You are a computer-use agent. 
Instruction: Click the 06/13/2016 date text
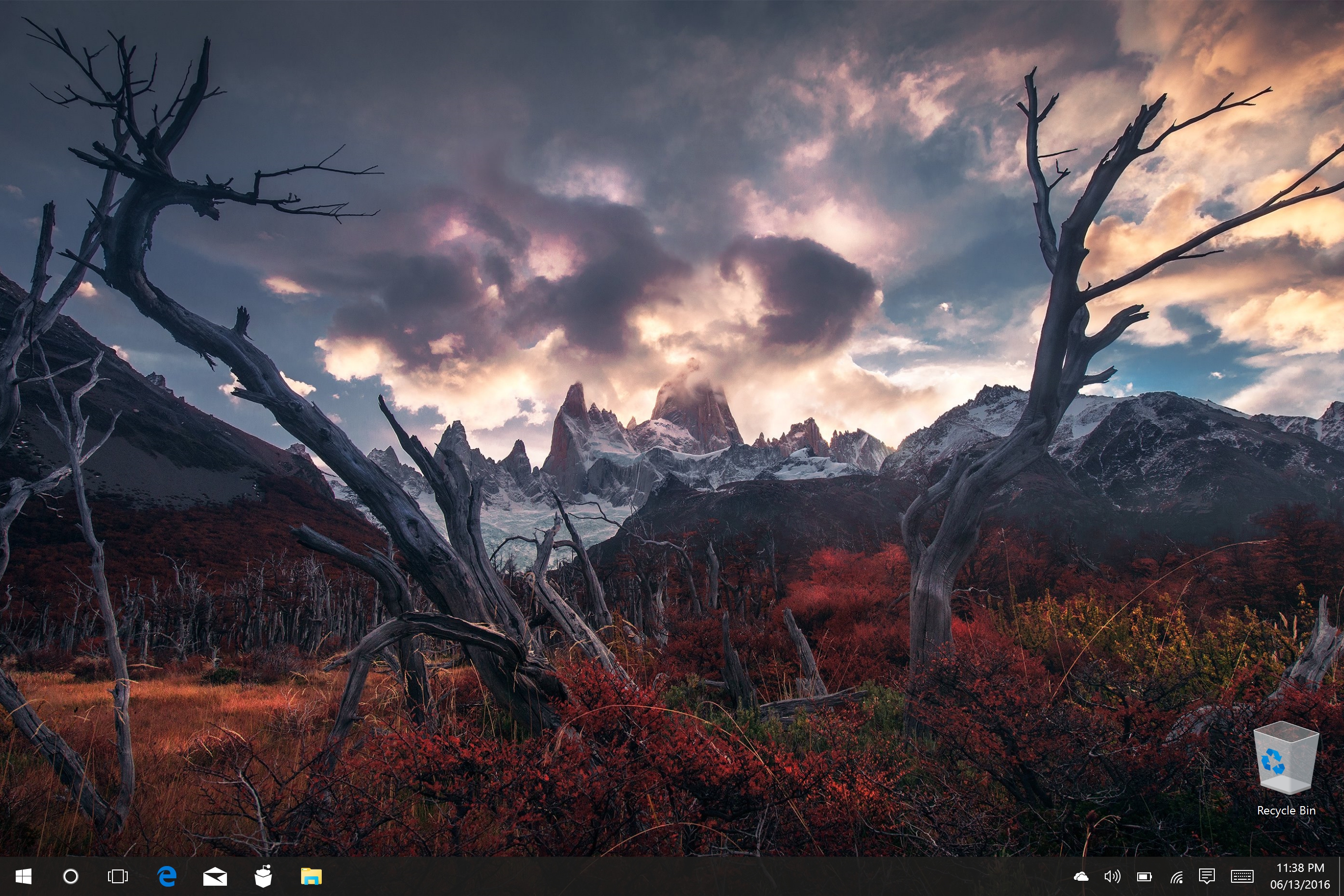click(x=1300, y=885)
